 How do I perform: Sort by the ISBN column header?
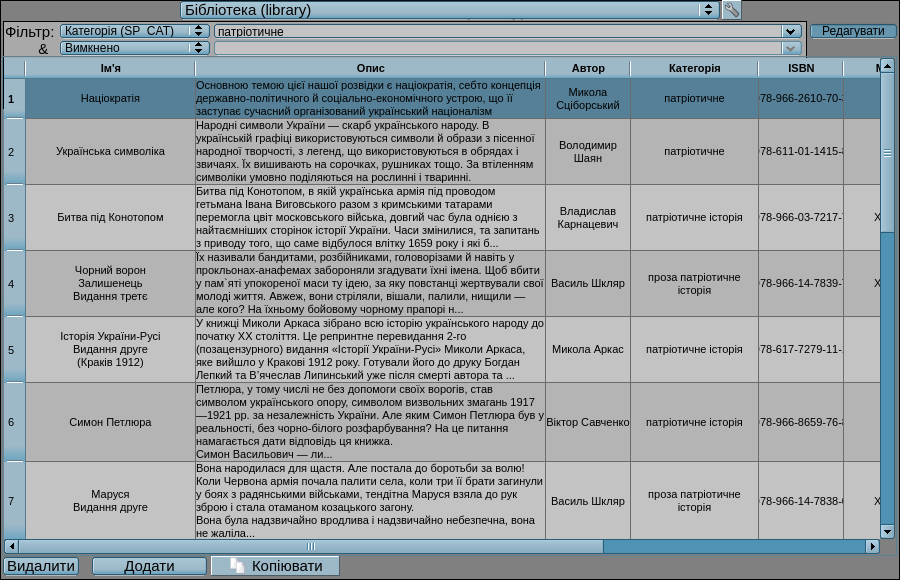click(x=801, y=68)
